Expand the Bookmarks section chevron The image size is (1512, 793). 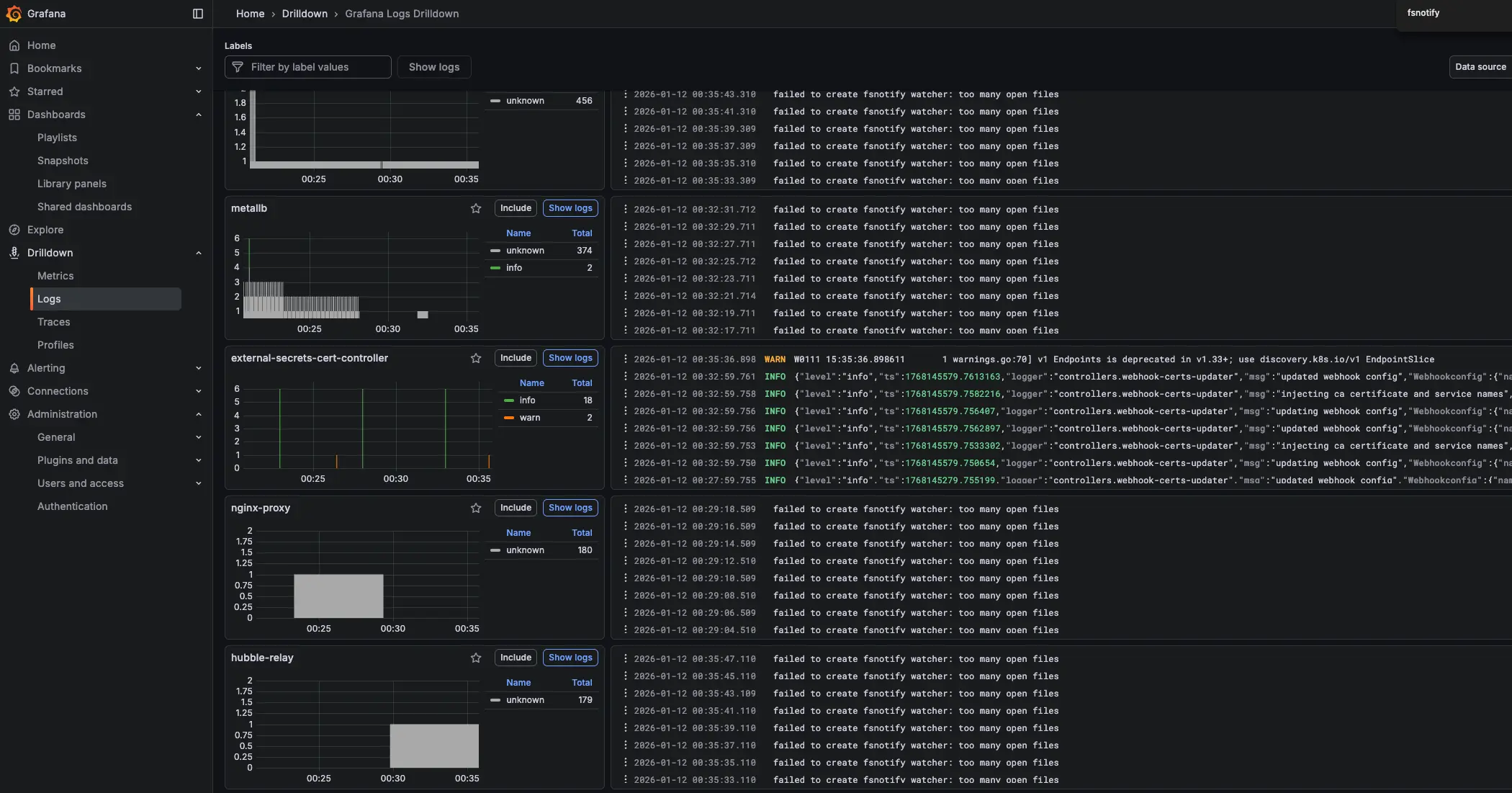click(x=199, y=68)
